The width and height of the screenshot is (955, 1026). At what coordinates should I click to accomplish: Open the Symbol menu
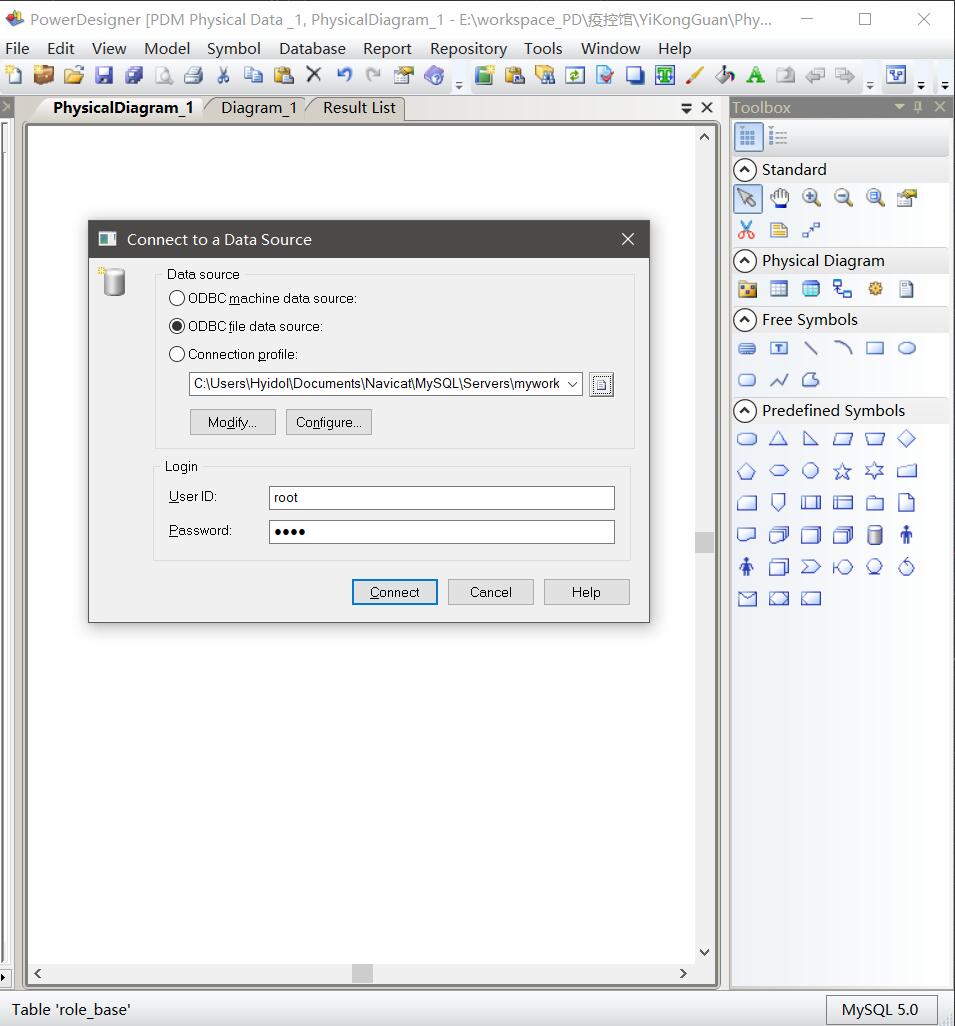pos(234,48)
